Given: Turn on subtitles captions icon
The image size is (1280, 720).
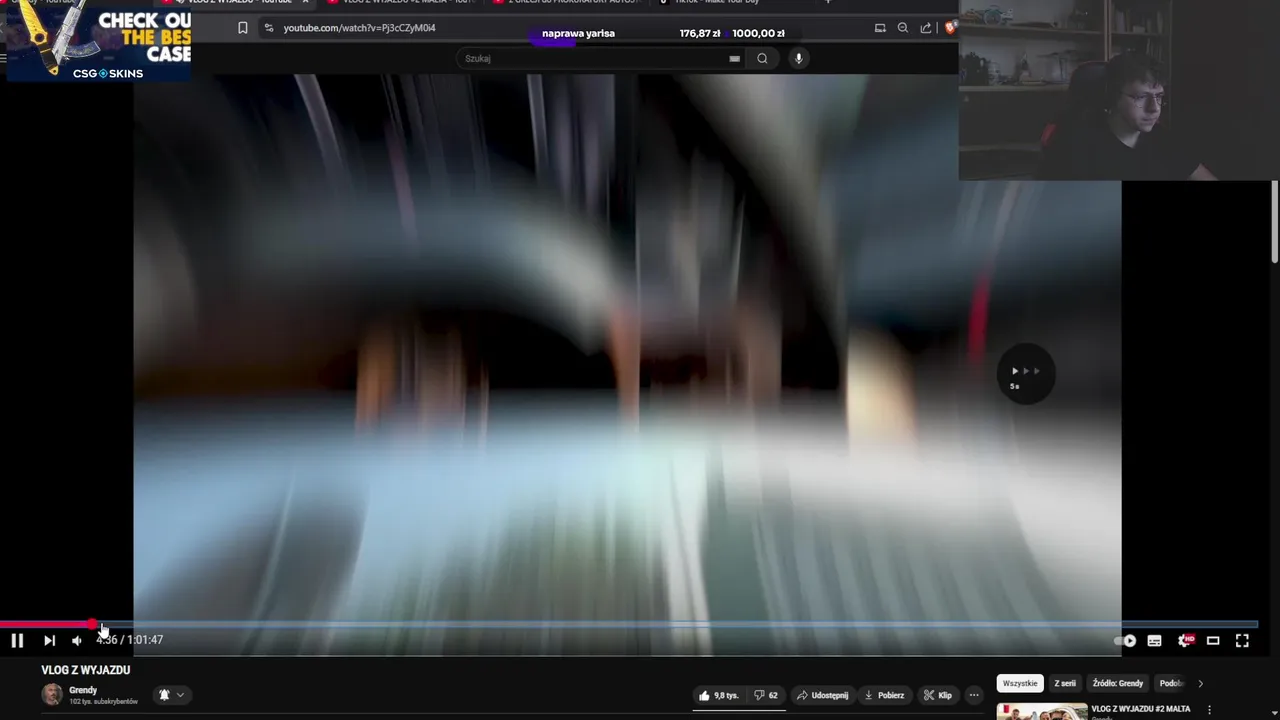Looking at the screenshot, I should coord(1154,641).
